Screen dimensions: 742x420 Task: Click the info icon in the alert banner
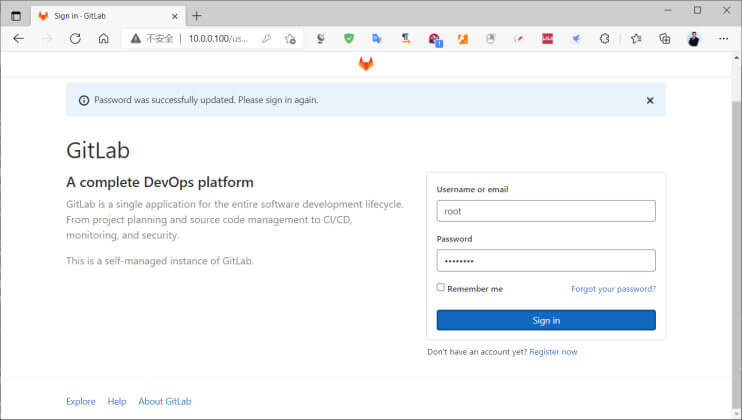[84, 100]
